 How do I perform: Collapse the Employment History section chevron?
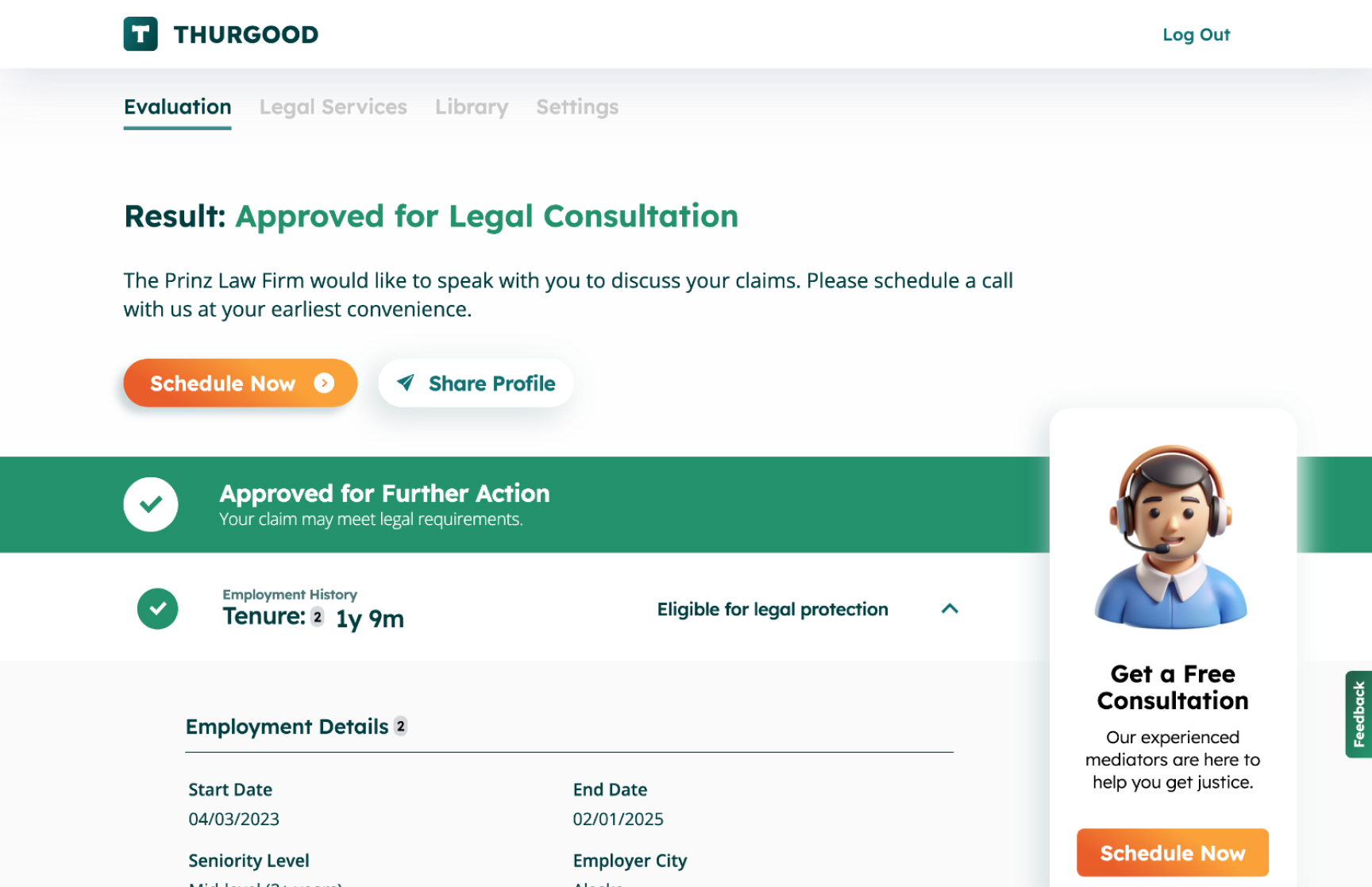point(950,609)
